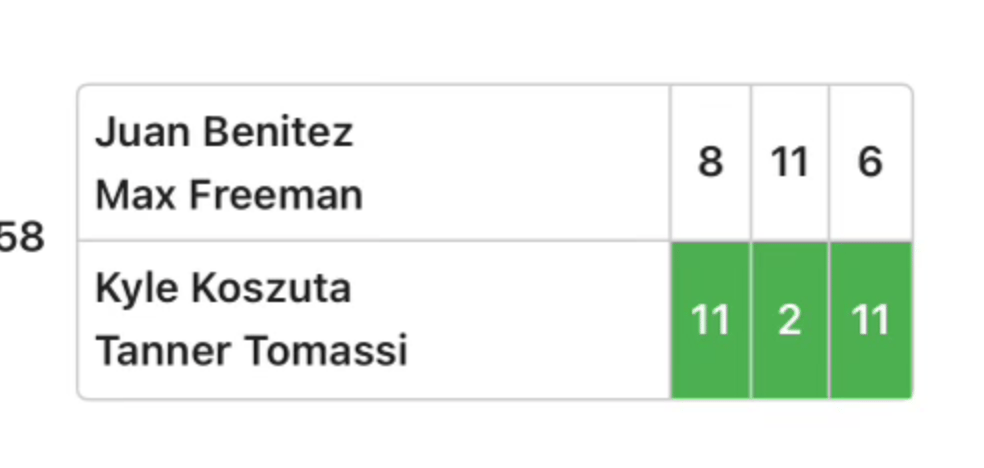This screenshot has width=984, height=468.
Task: Click player name Juan Benitez
Action: pos(224,132)
